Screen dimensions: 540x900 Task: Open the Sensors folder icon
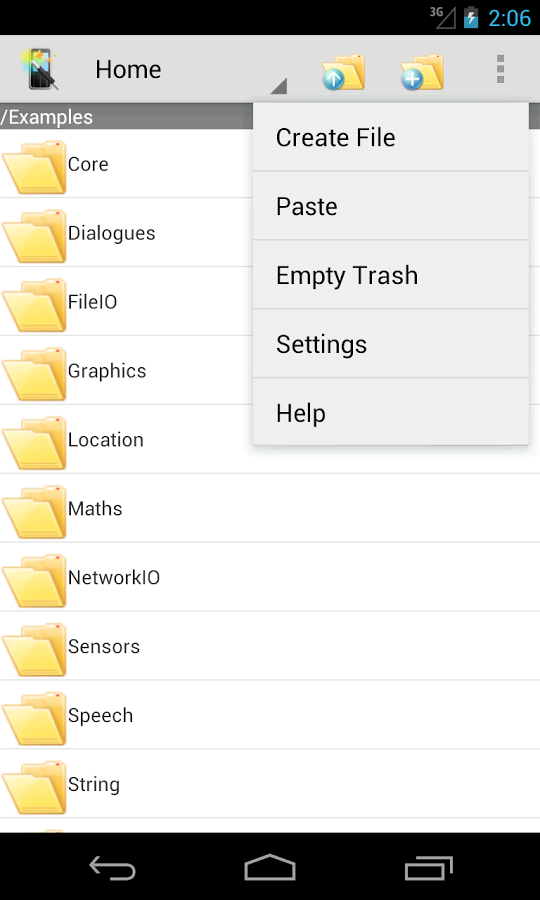tap(34, 649)
